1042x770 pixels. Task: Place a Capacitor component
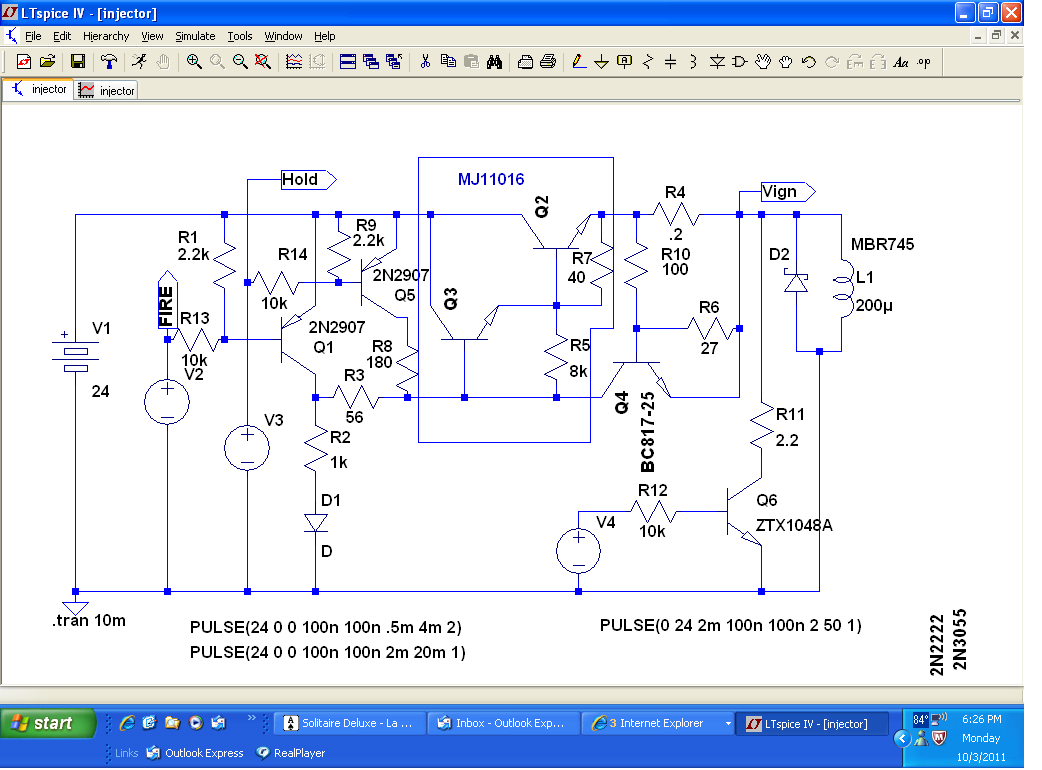point(671,62)
